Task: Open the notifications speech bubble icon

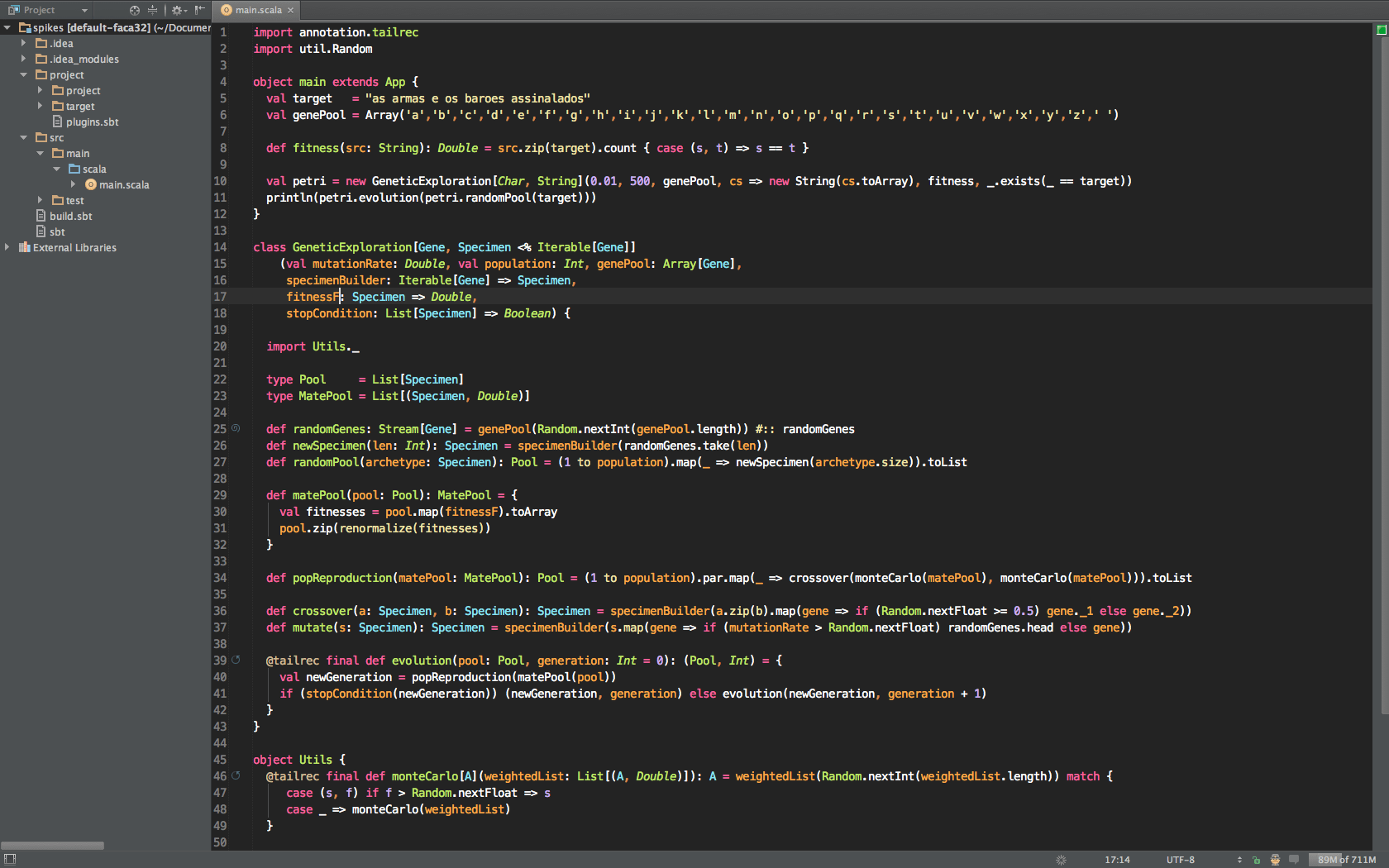Action: [1294, 860]
